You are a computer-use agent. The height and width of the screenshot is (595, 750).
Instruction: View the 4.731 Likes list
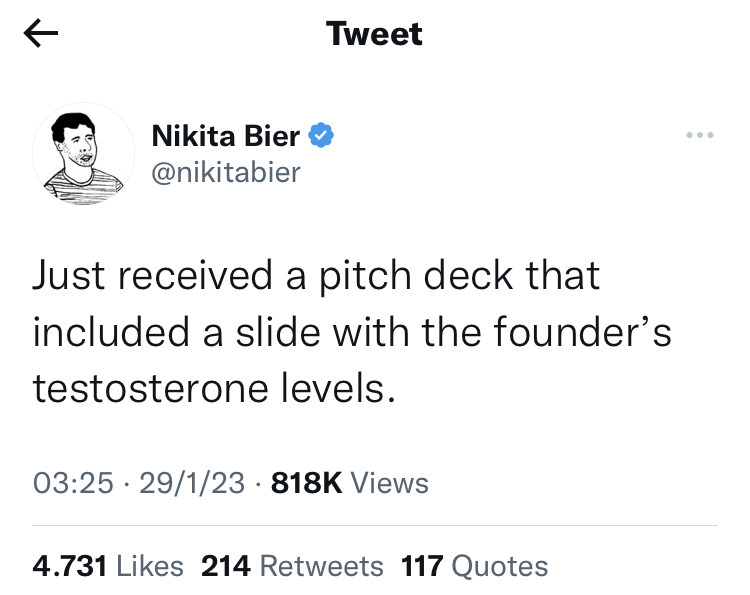pos(108,566)
